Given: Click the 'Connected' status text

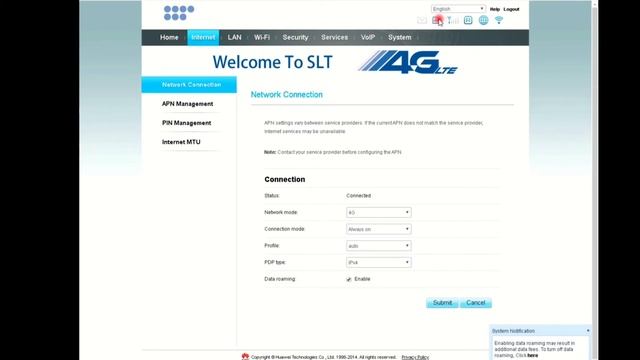Looking at the screenshot, I should (x=358, y=196).
